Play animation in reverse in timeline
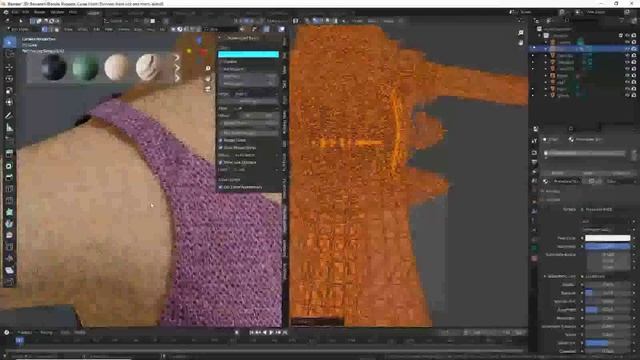 pos(264,333)
